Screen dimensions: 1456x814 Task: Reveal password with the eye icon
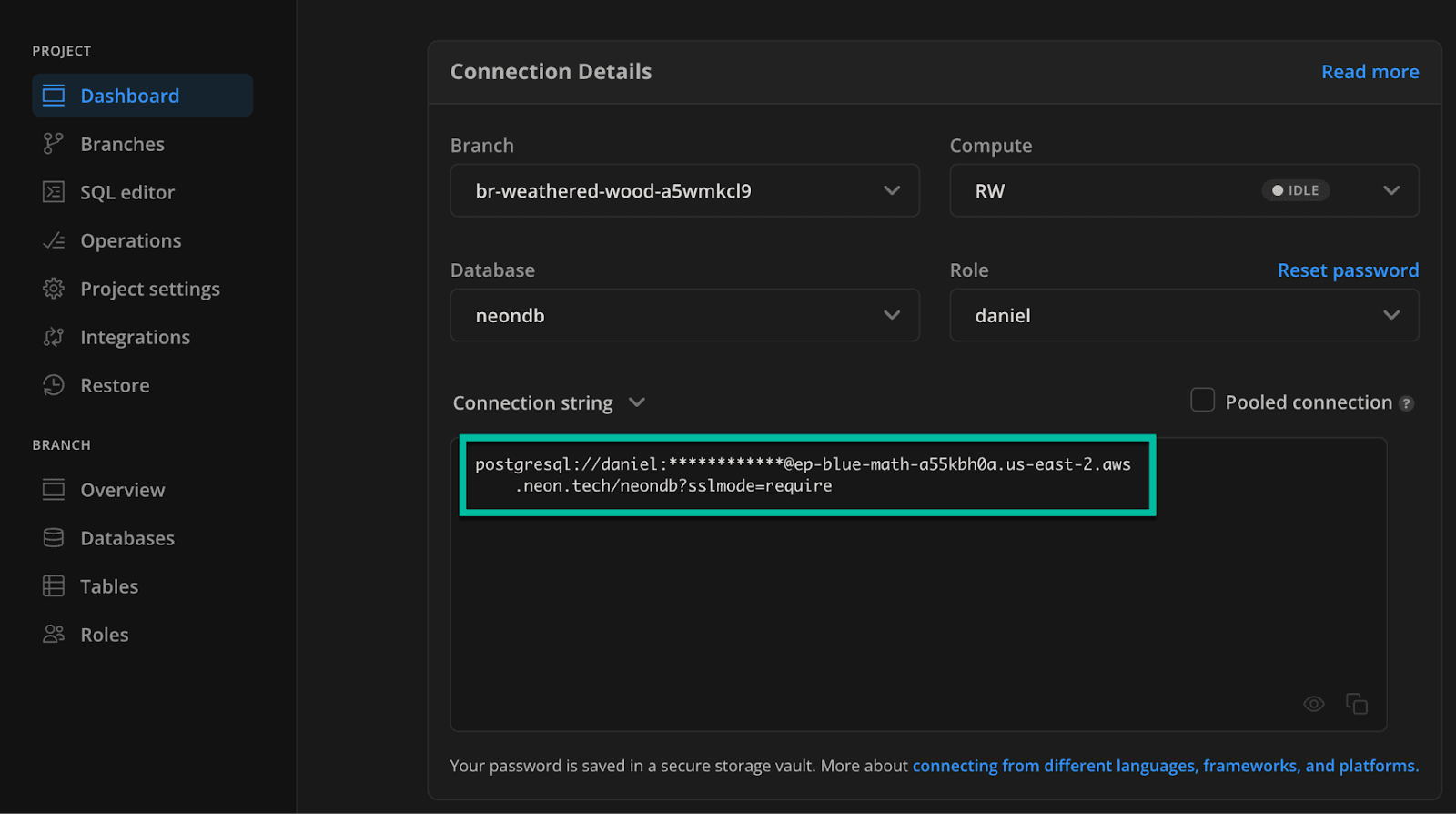coord(1314,704)
